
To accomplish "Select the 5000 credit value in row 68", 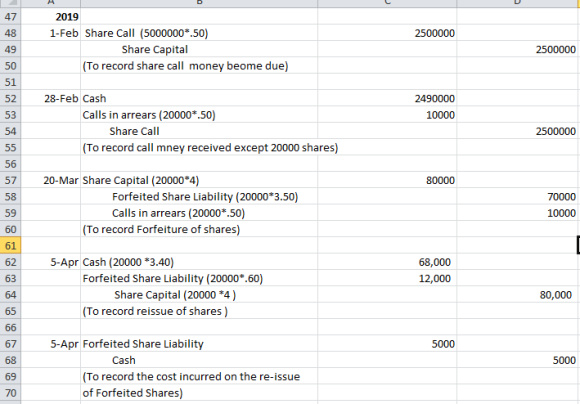I will click(x=518, y=360).
